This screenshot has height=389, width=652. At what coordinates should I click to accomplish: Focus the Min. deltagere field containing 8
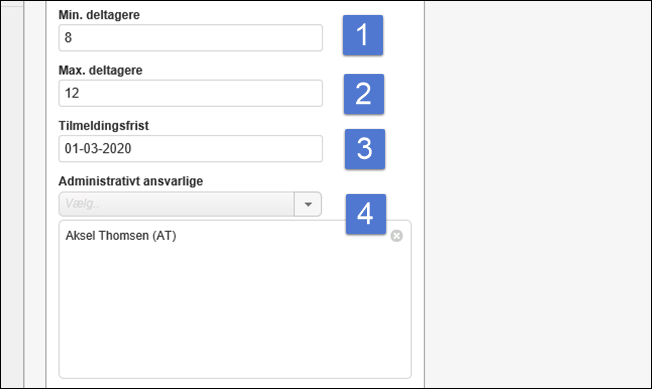click(x=190, y=38)
